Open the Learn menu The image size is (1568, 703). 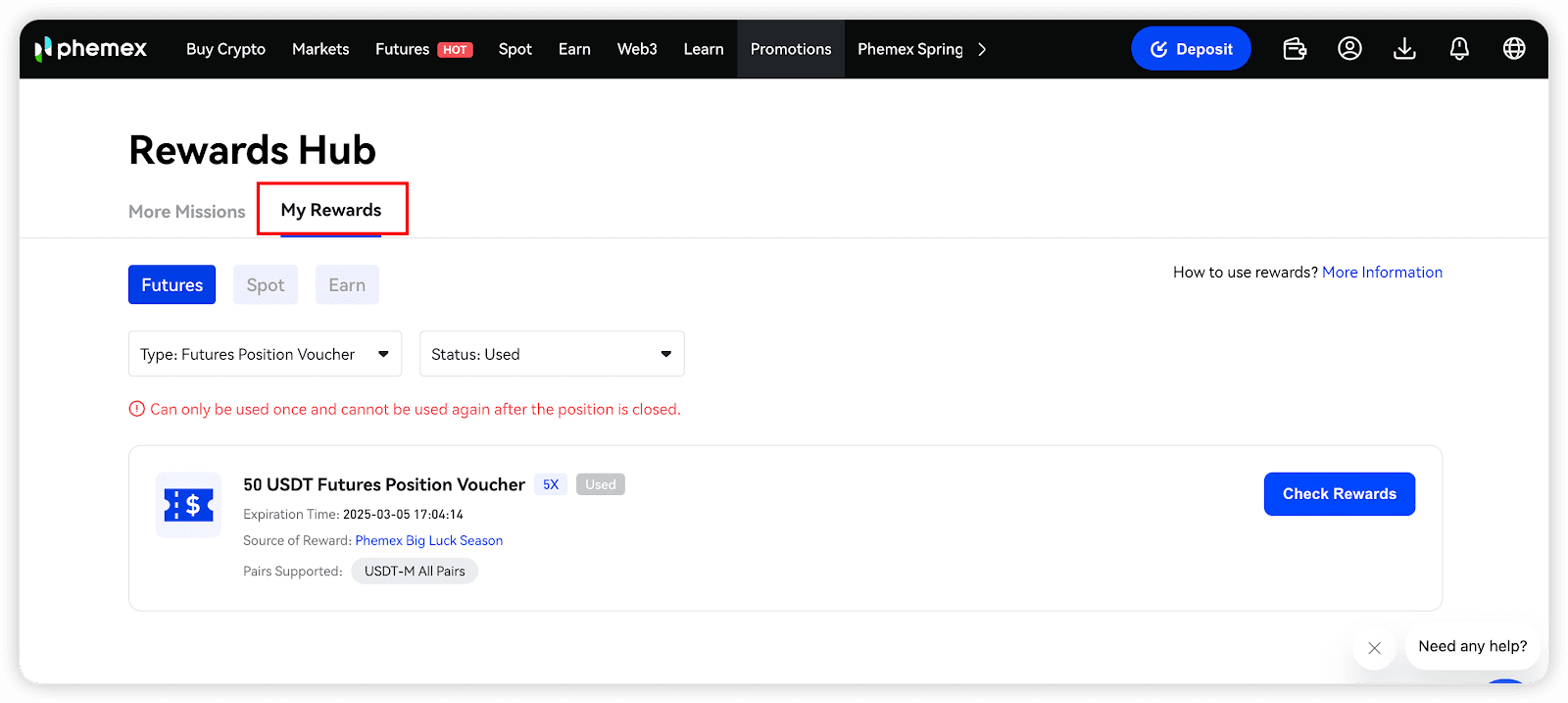tap(704, 49)
